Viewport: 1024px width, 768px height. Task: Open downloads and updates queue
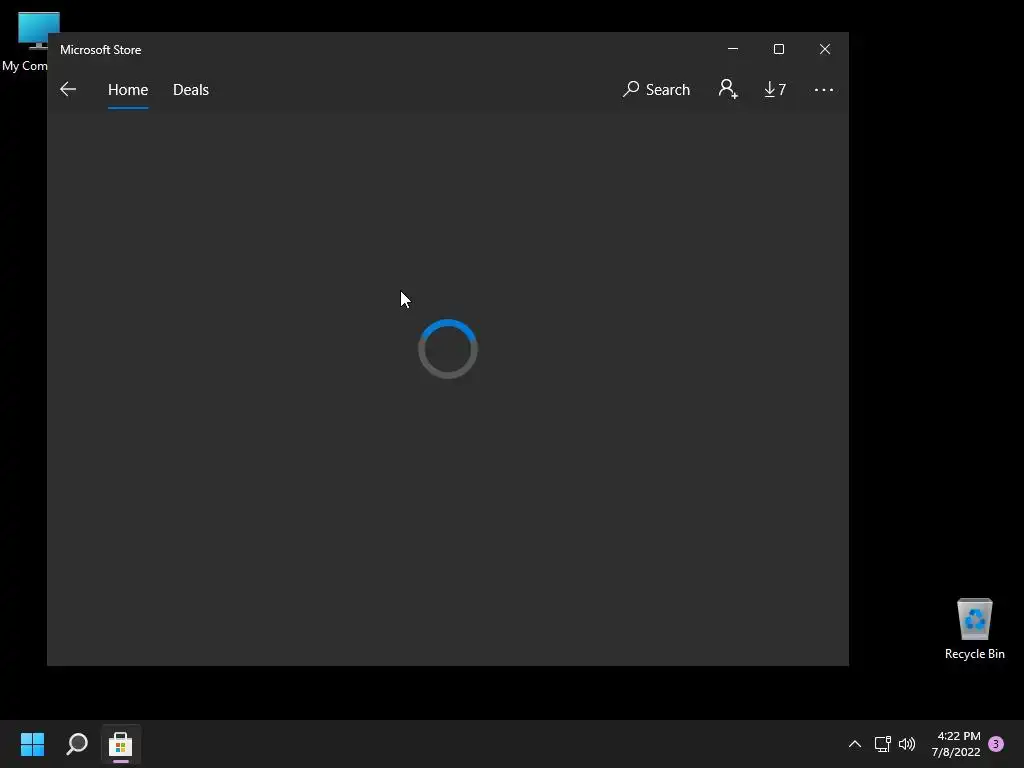tap(775, 89)
